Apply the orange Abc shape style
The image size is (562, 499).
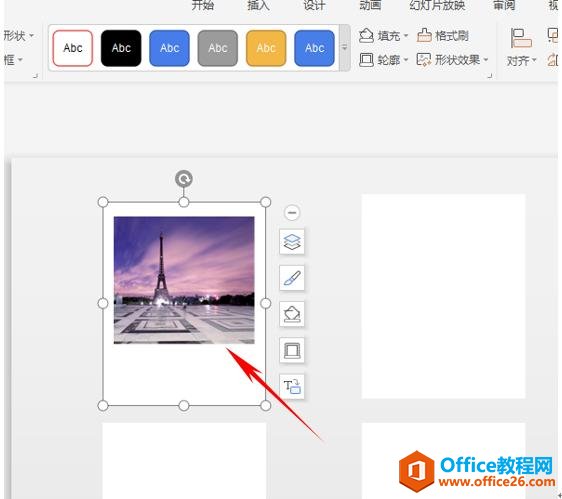tap(266, 48)
